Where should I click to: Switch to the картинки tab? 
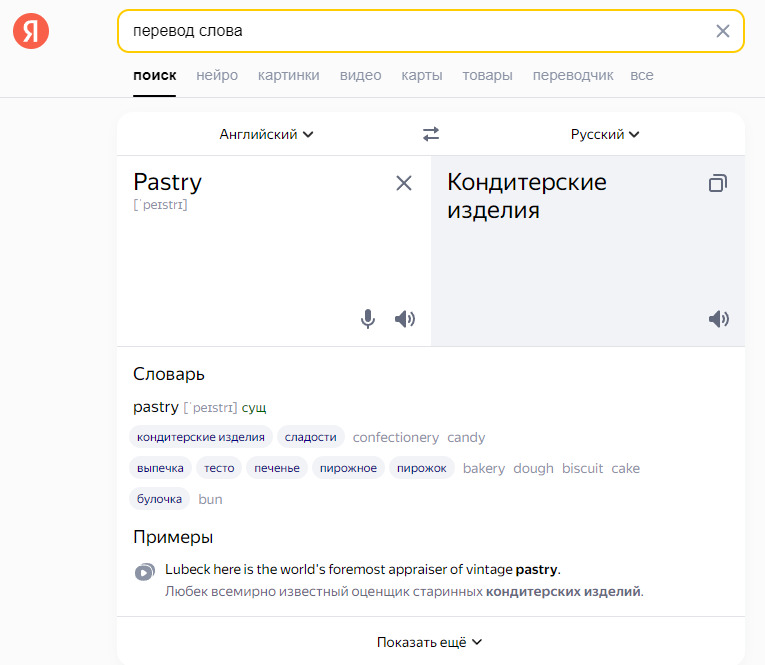point(288,75)
